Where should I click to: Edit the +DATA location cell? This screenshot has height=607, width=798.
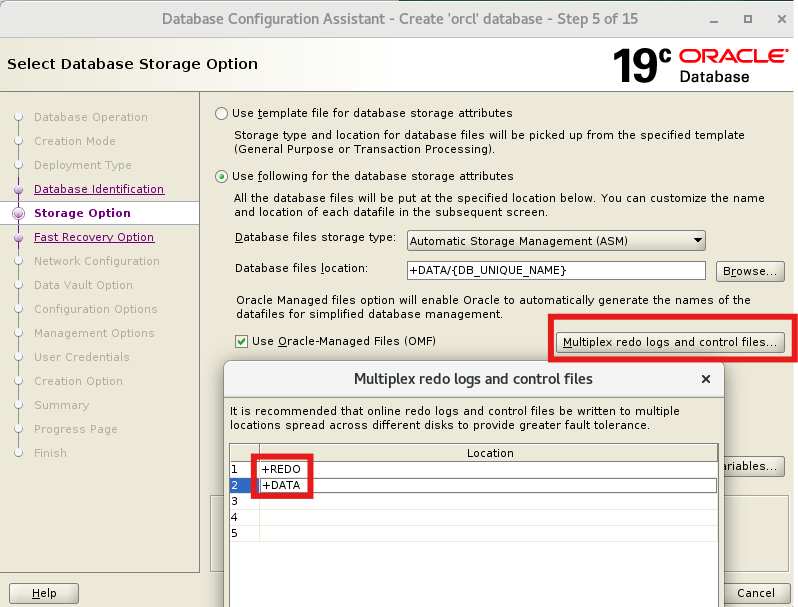pyautogui.click(x=488, y=485)
